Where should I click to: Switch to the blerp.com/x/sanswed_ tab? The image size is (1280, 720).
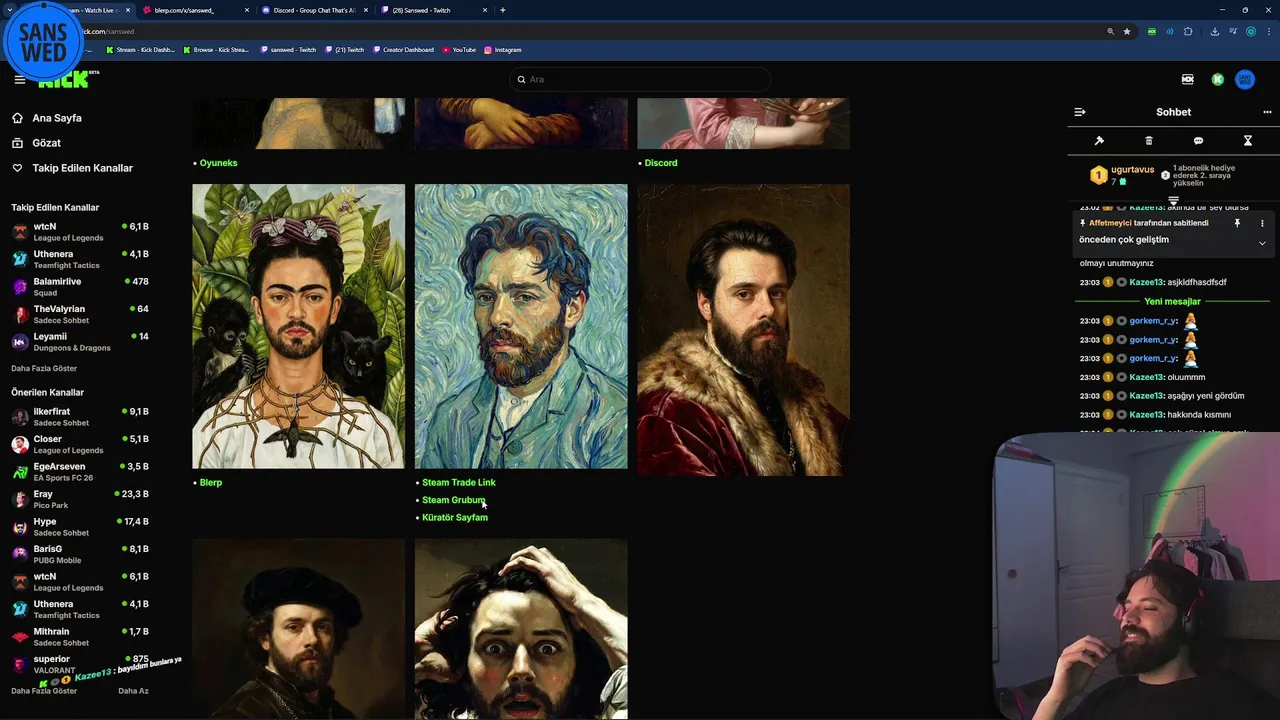pyautogui.click(x=194, y=10)
